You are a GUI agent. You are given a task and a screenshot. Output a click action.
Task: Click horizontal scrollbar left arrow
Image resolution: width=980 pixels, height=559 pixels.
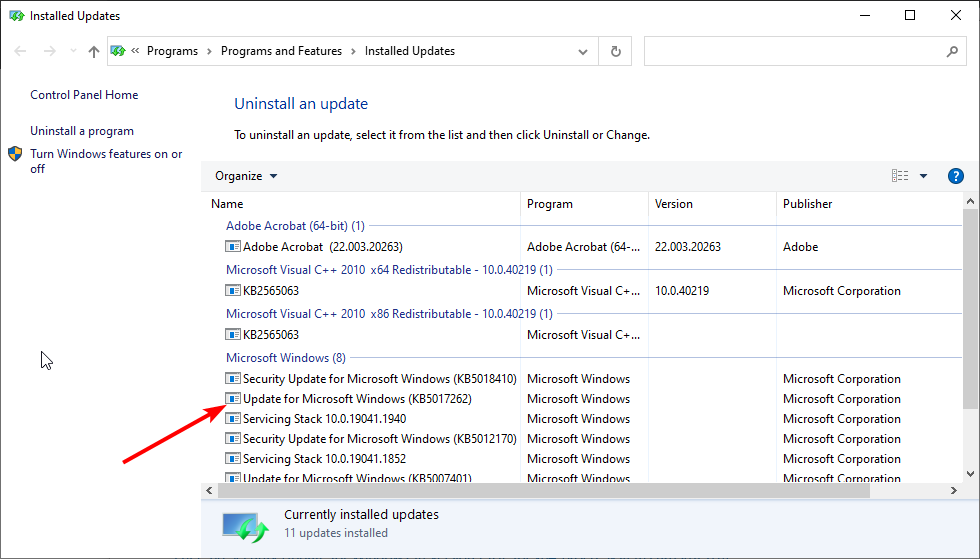(x=209, y=491)
